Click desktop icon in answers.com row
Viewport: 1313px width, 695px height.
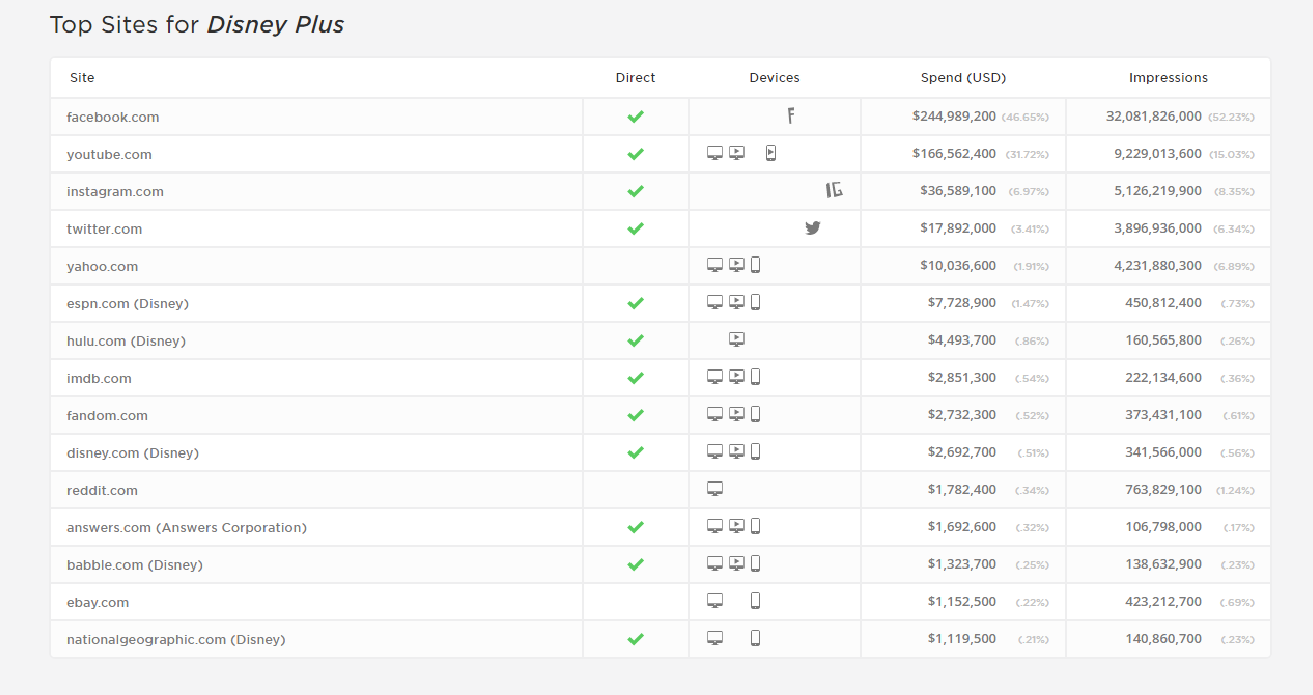[715, 526]
